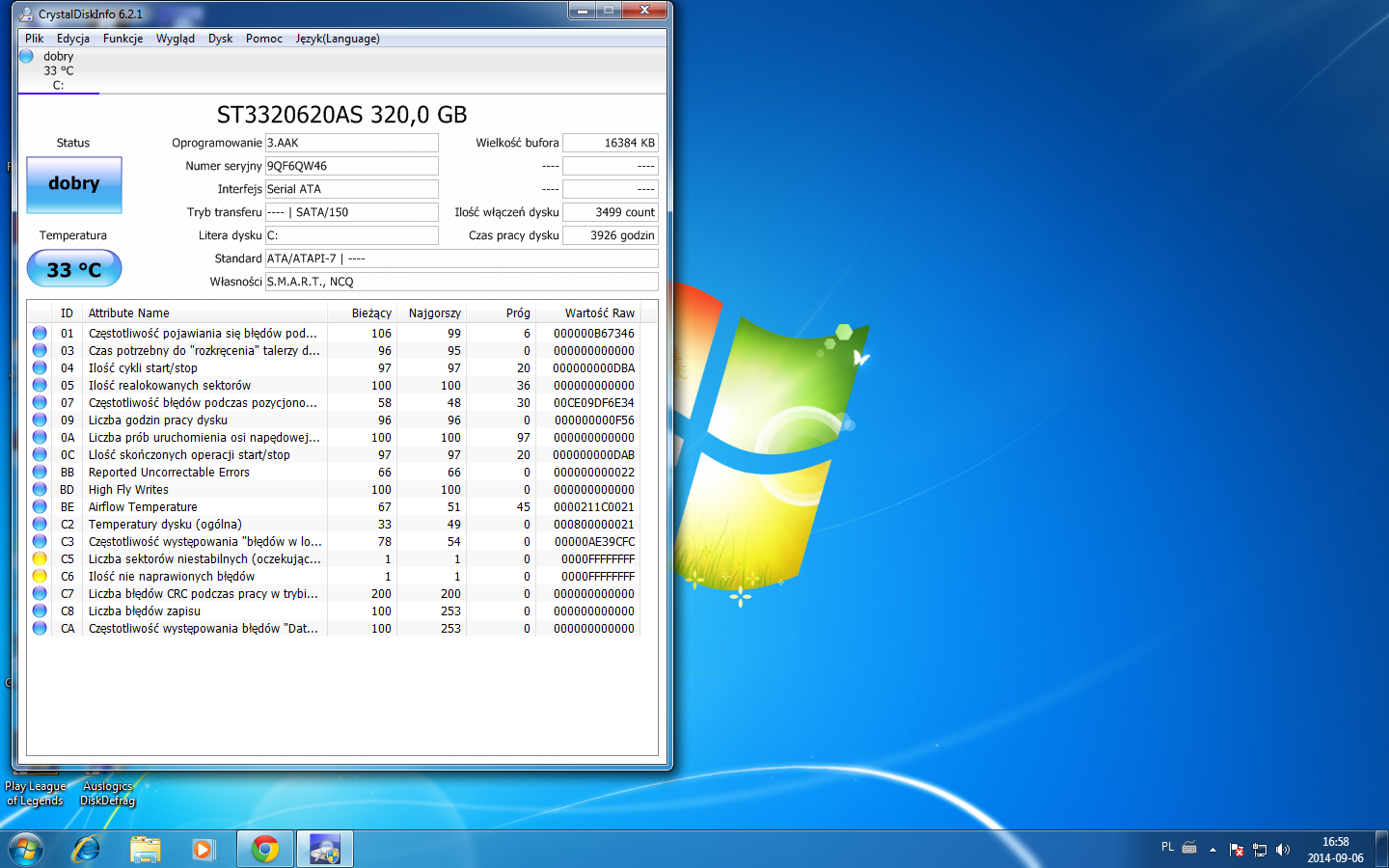Launch Windows Media Player from taskbar
The image size is (1389, 868).
click(x=204, y=849)
